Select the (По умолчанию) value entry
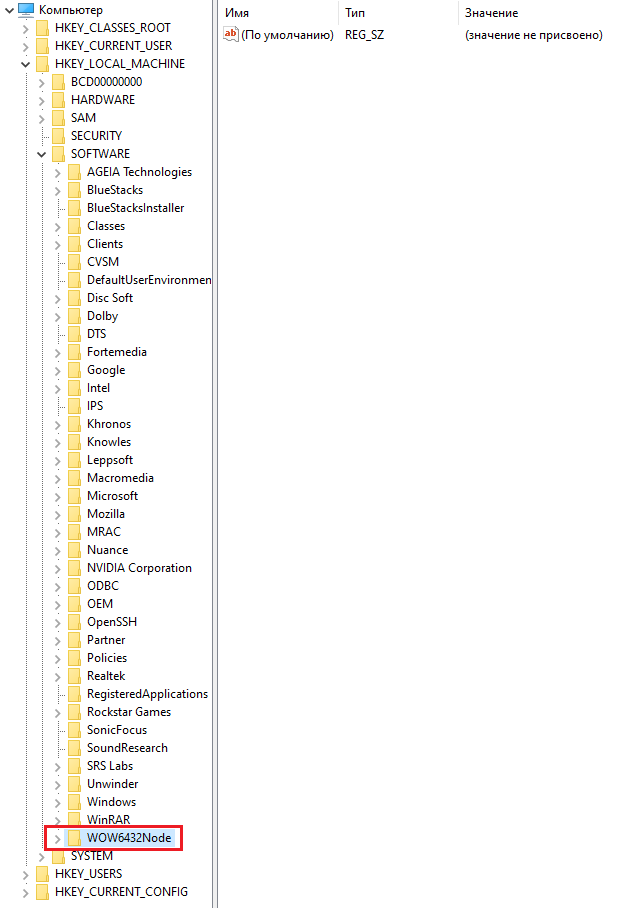Viewport: 619px width, 908px height. (x=287, y=35)
